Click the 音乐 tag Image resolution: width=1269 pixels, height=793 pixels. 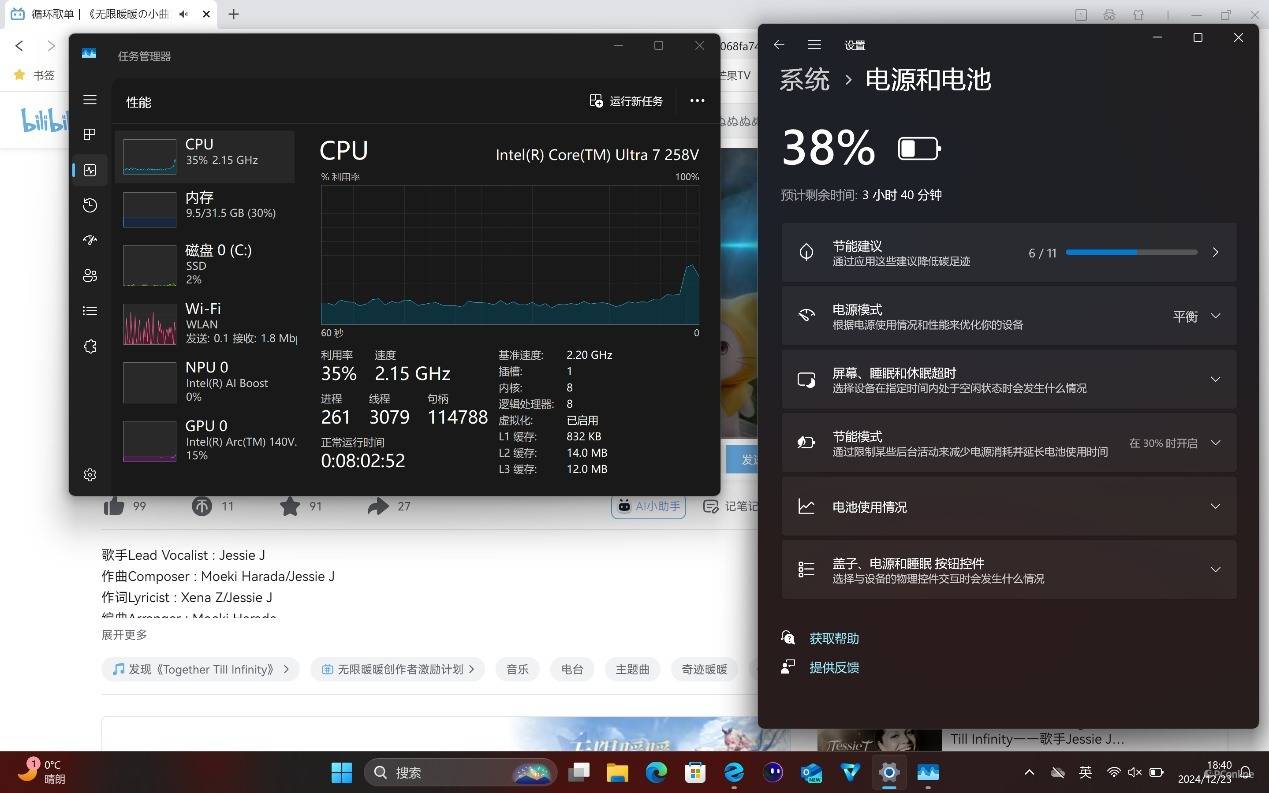pyautogui.click(x=517, y=669)
